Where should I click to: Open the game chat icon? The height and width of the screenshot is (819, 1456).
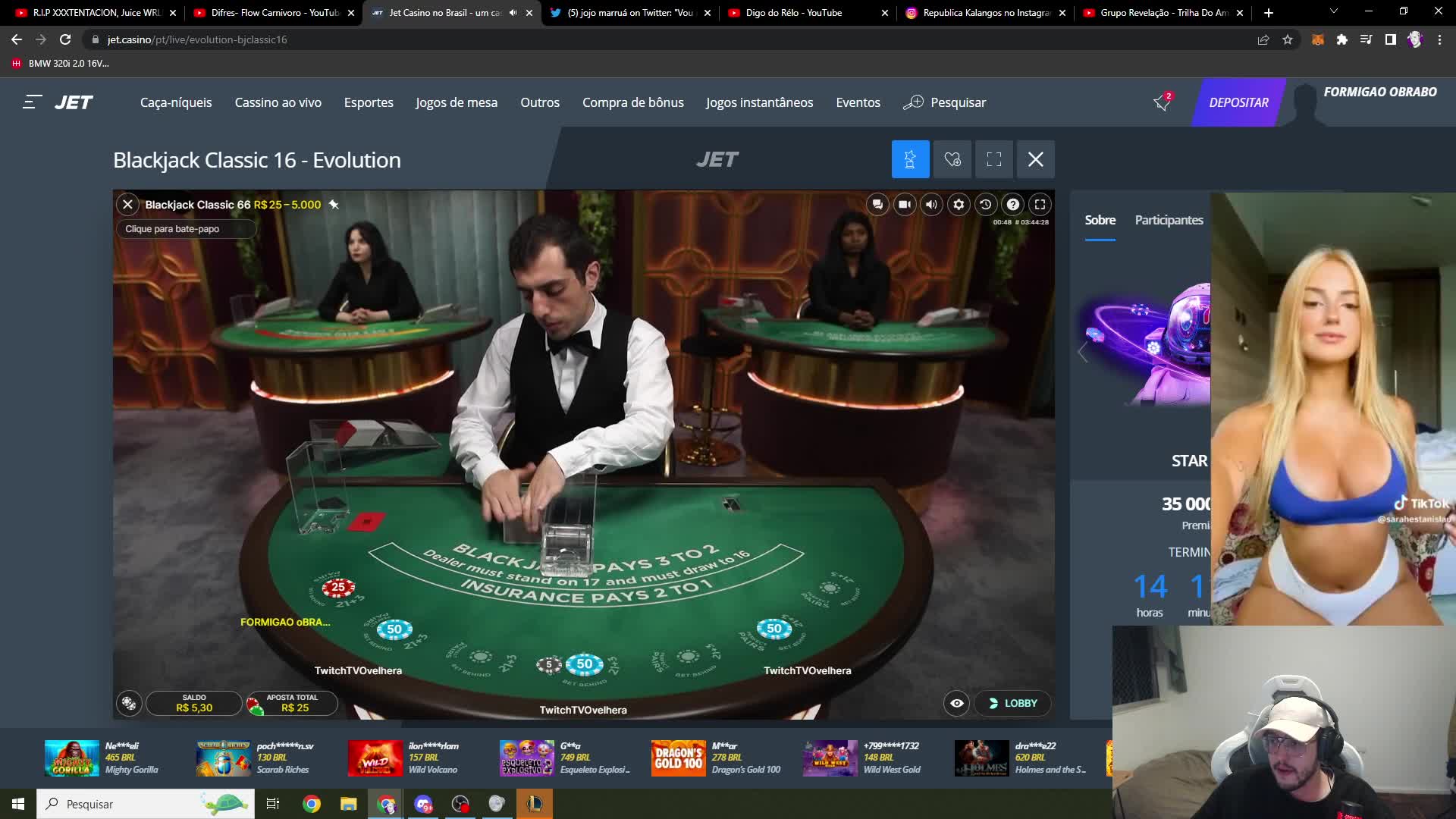pyautogui.click(x=877, y=204)
